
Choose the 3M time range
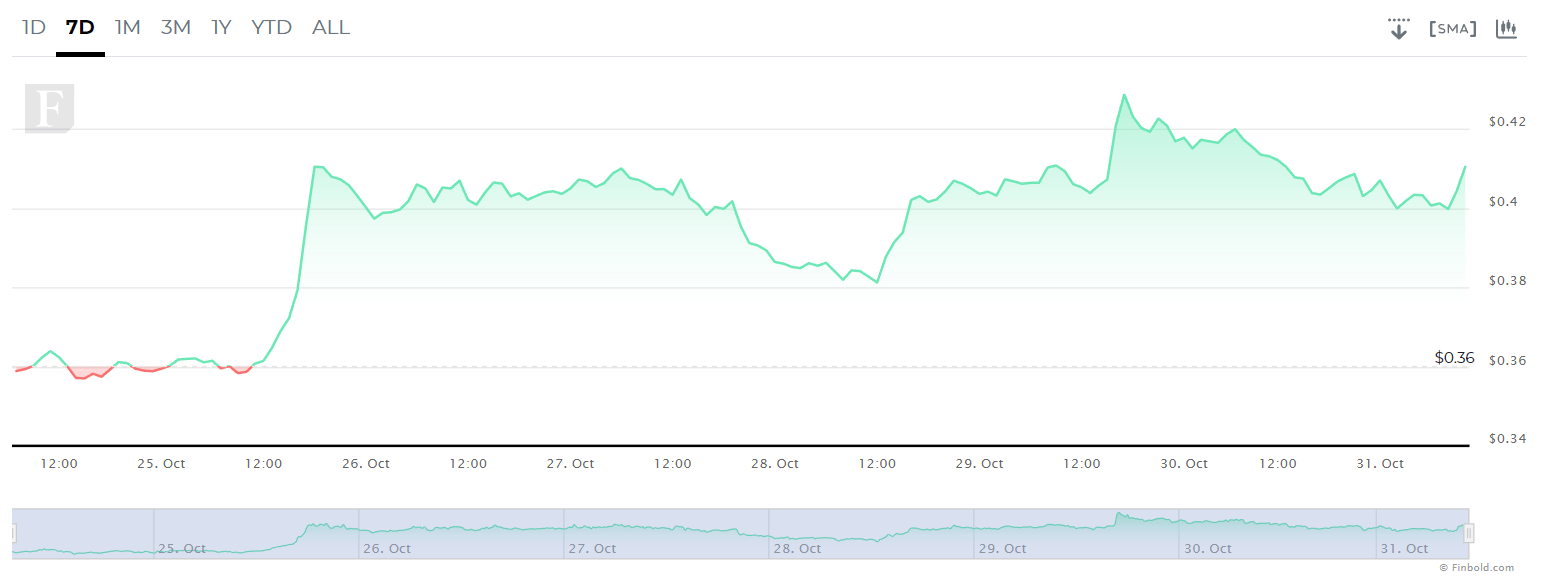click(176, 28)
